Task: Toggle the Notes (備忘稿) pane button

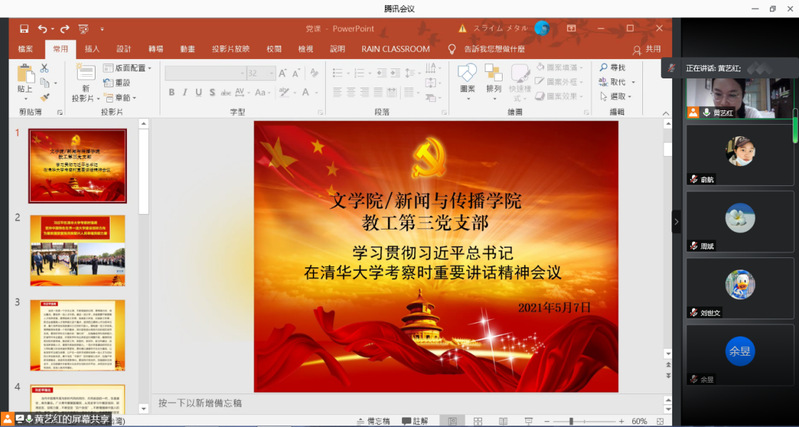Action: pyautogui.click(x=373, y=421)
